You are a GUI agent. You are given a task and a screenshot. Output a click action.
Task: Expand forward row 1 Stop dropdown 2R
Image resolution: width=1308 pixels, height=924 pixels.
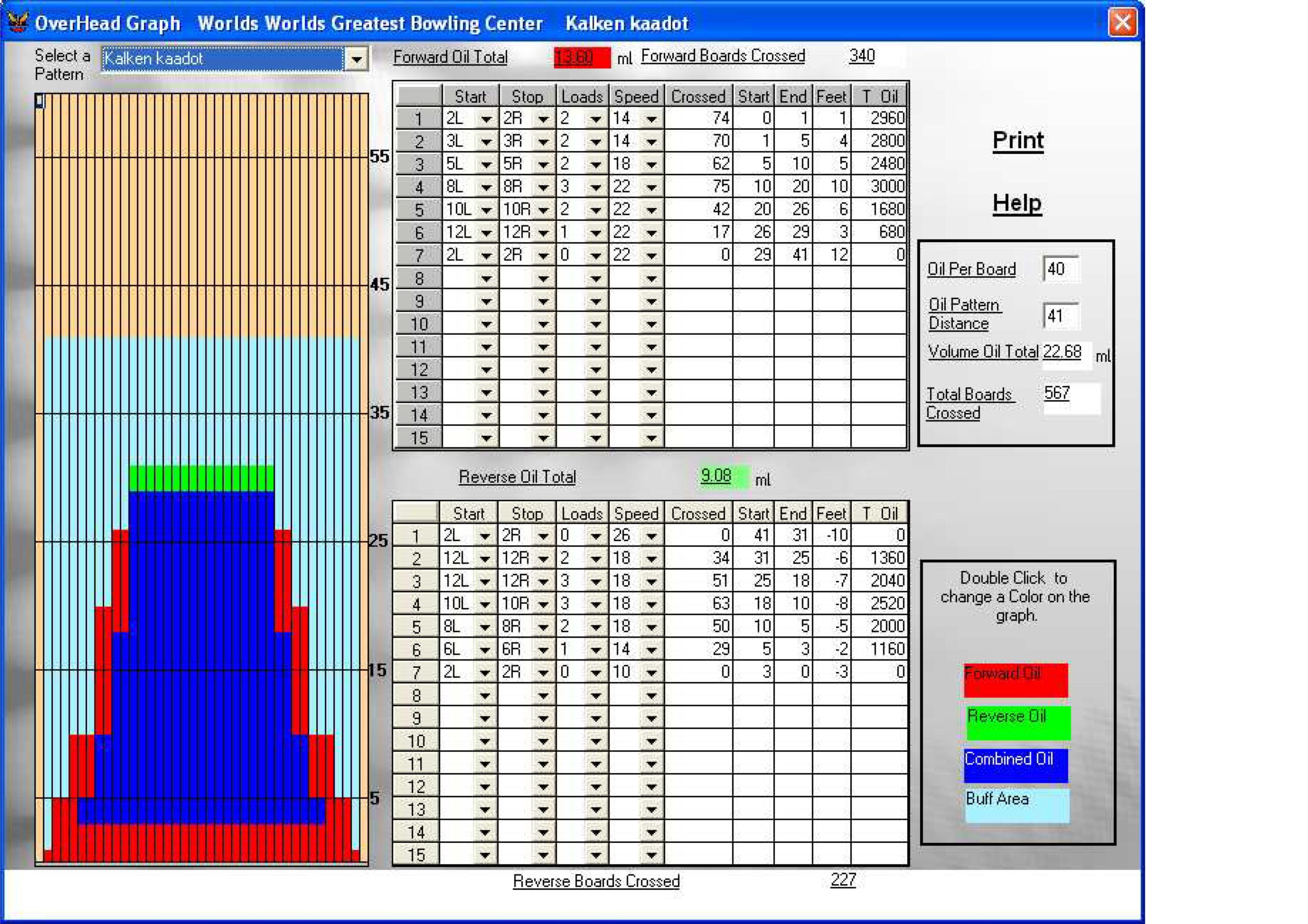coord(544,119)
